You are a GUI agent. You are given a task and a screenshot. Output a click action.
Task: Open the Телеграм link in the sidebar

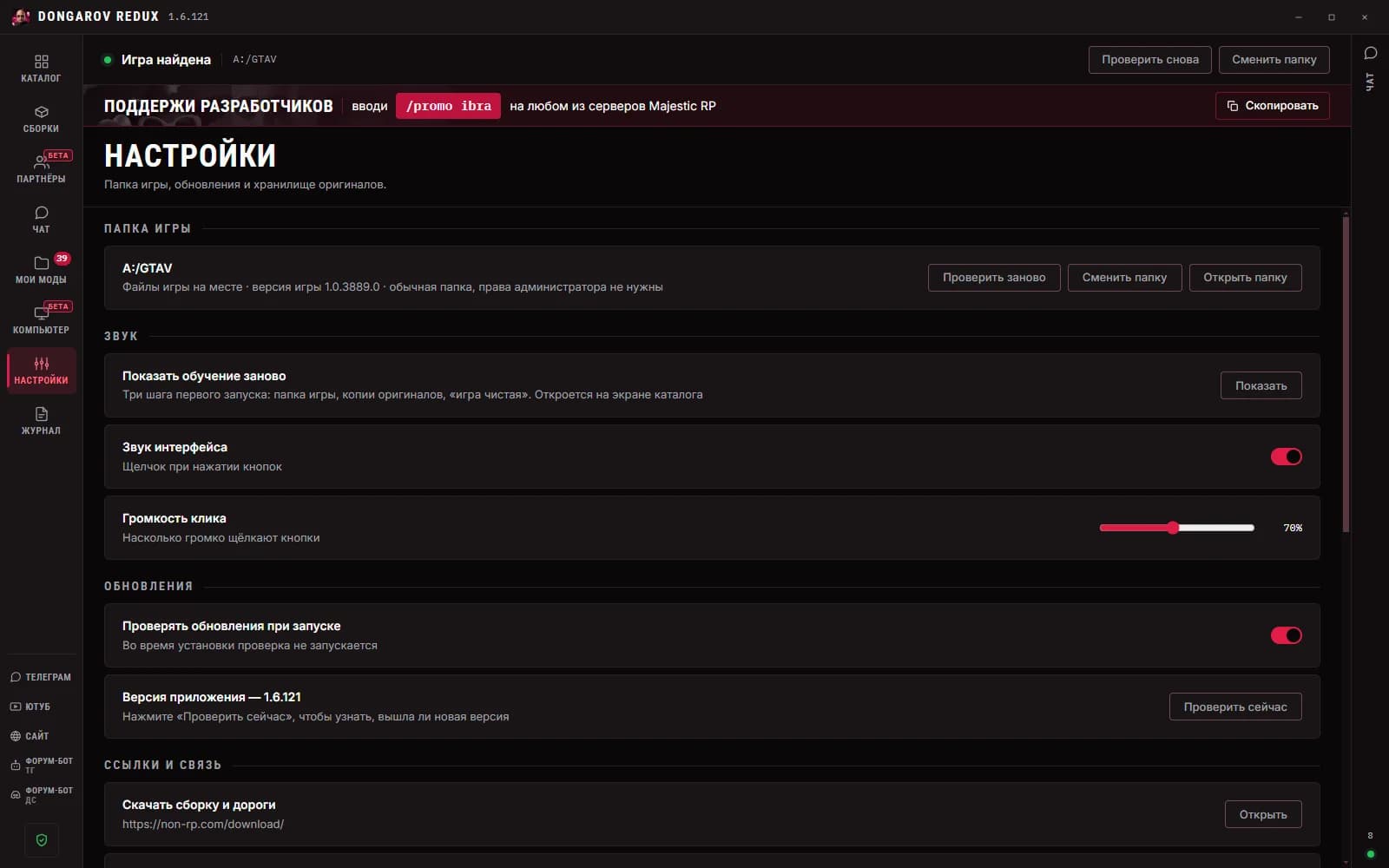[x=41, y=677]
